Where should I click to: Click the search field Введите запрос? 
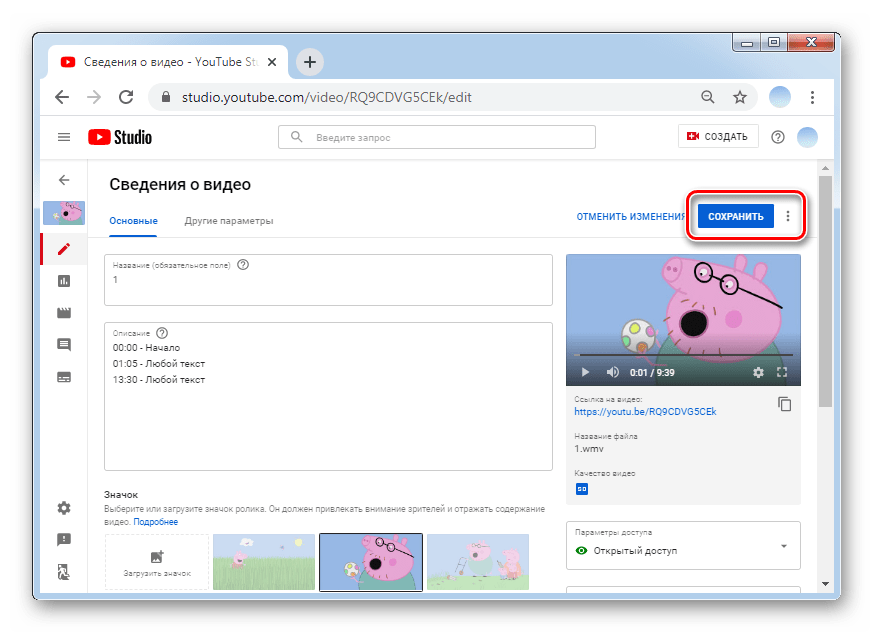[x=440, y=137]
